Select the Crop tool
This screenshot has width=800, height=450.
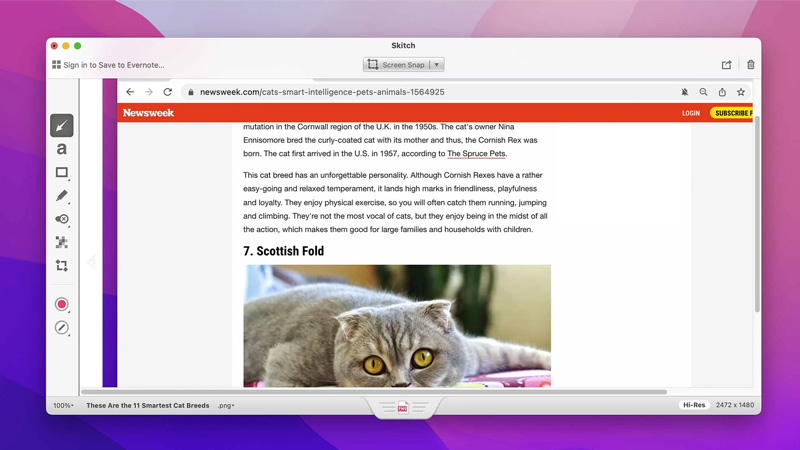point(61,266)
